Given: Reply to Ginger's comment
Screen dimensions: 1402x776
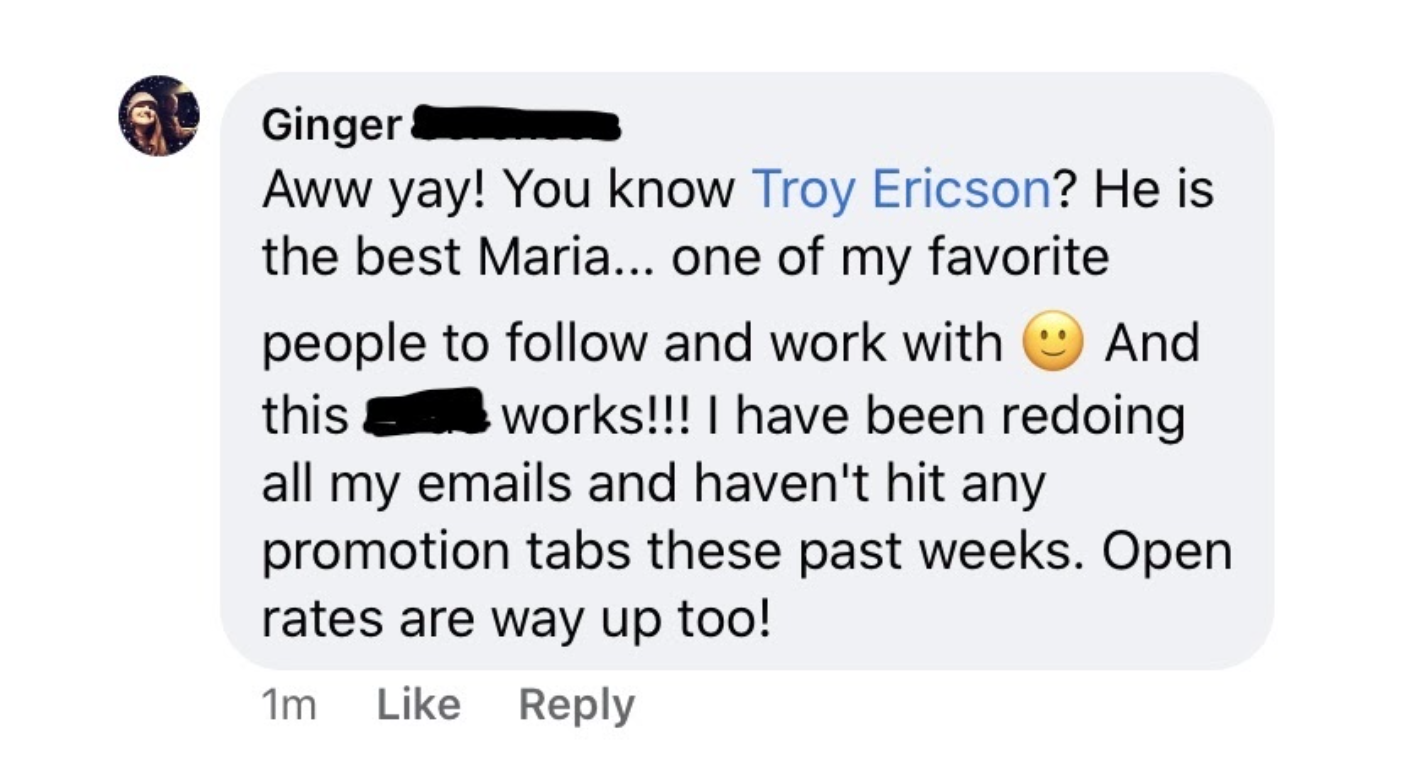Looking at the screenshot, I should [x=576, y=705].
